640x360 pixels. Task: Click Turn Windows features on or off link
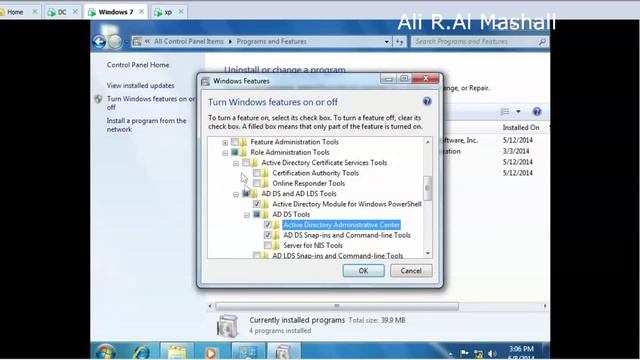151,103
